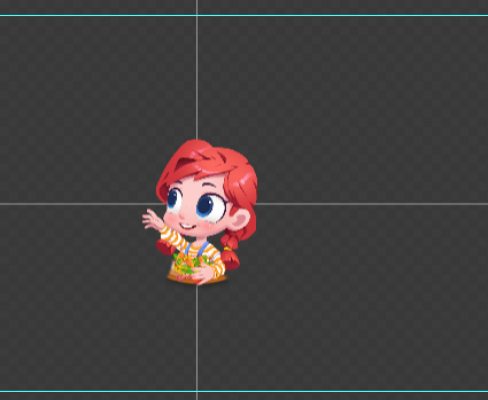Click the character's large blue right eye
Screen dimensions: 488x400
[210, 207]
